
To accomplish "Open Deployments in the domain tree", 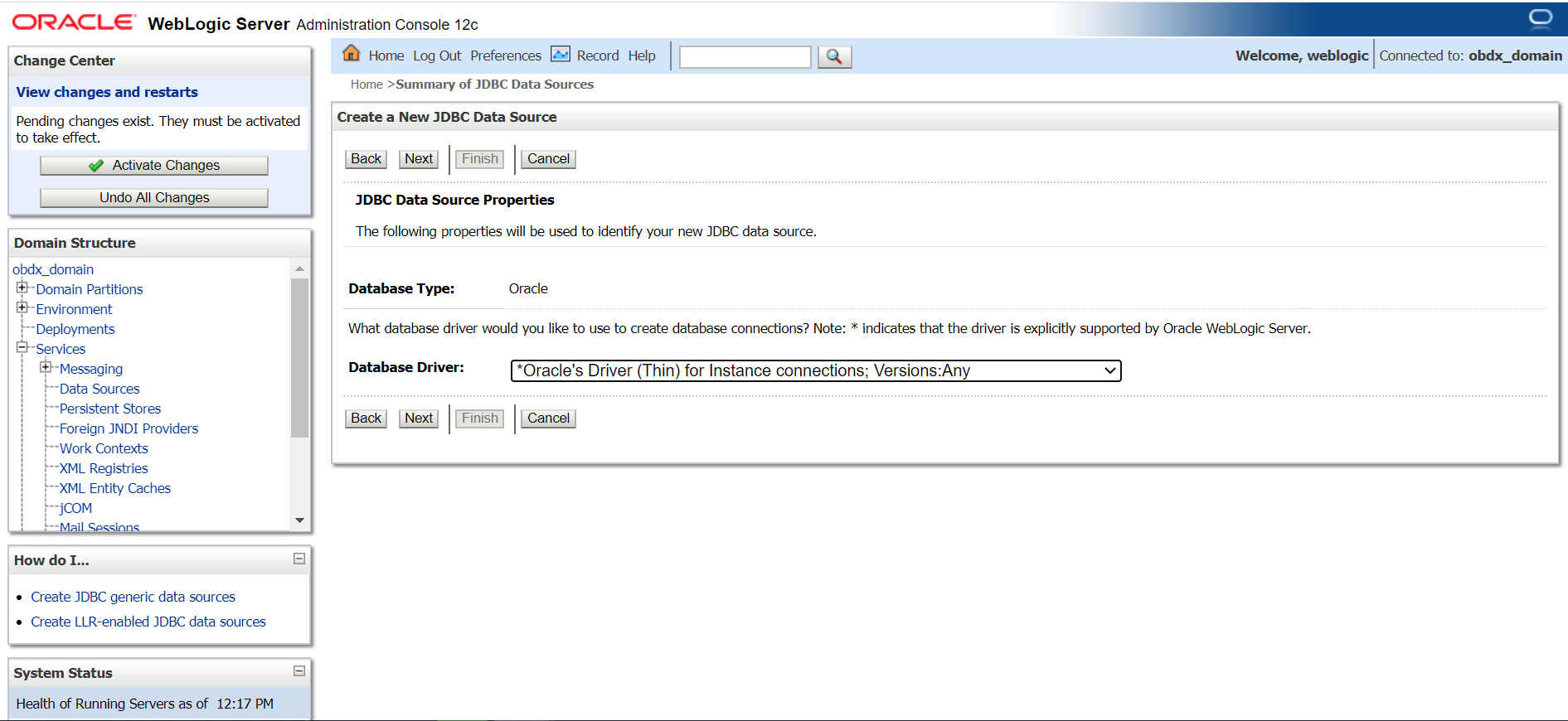I will (75, 329).
